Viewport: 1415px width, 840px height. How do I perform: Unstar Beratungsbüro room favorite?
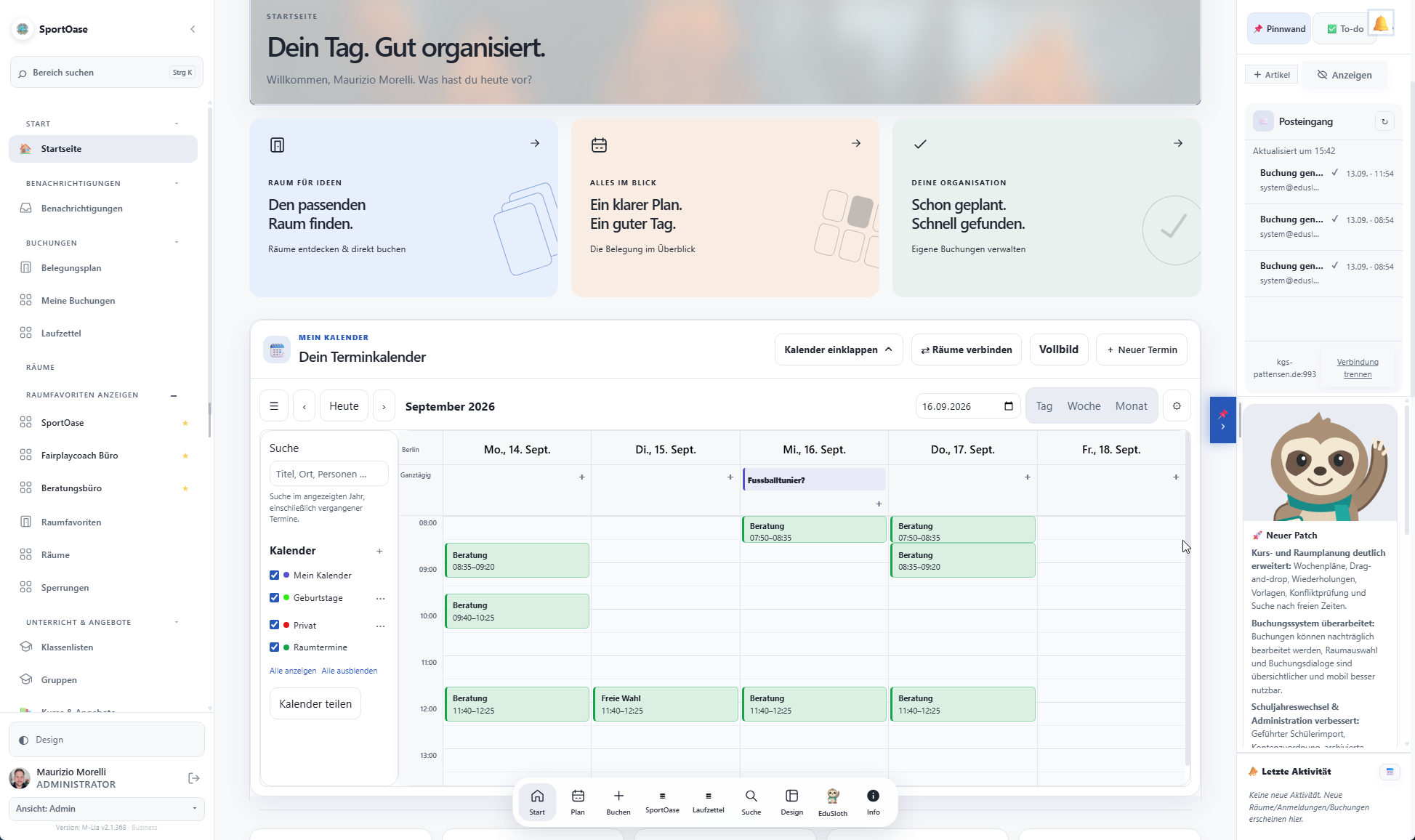click(185, 488)
